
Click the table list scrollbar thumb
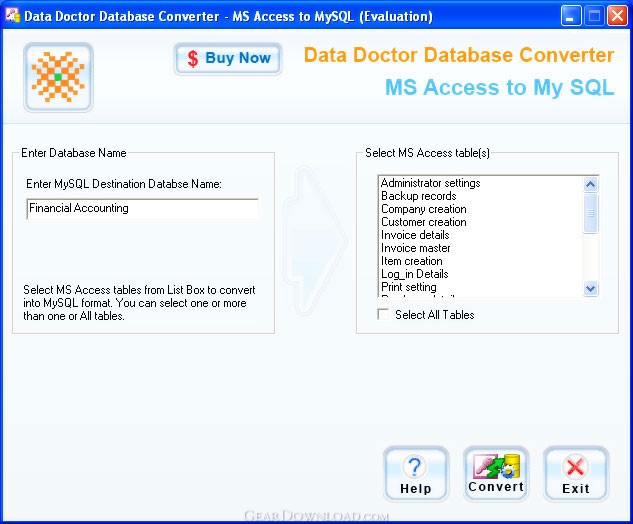click(590, 213)
